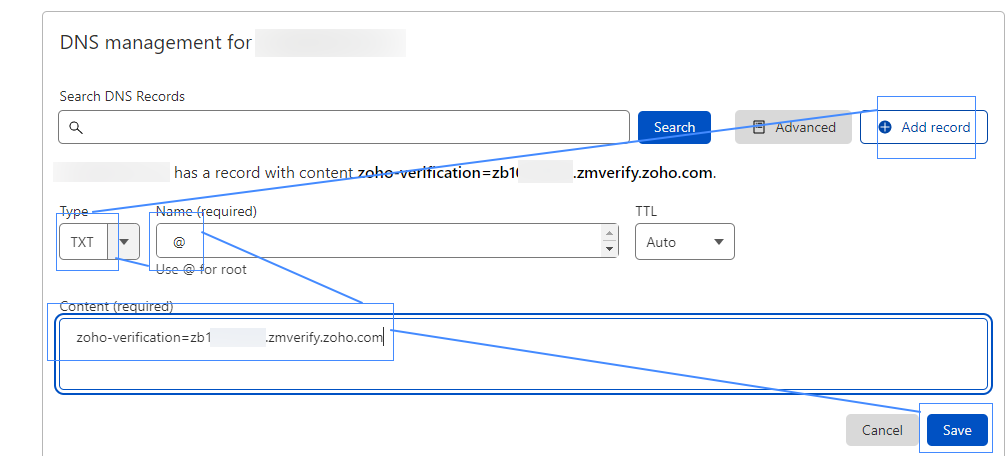Save the new TXT record
The image size is (1006, 456).
(x=957, y=430)
